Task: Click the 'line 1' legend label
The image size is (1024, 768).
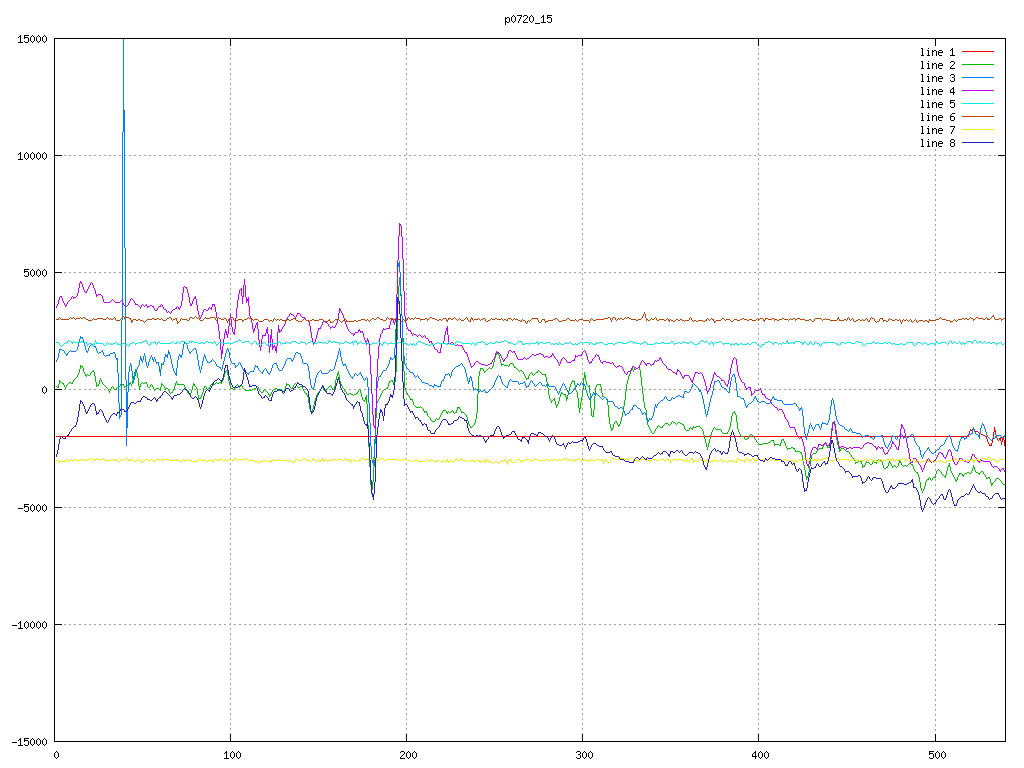Action: (x=937, y=52)
